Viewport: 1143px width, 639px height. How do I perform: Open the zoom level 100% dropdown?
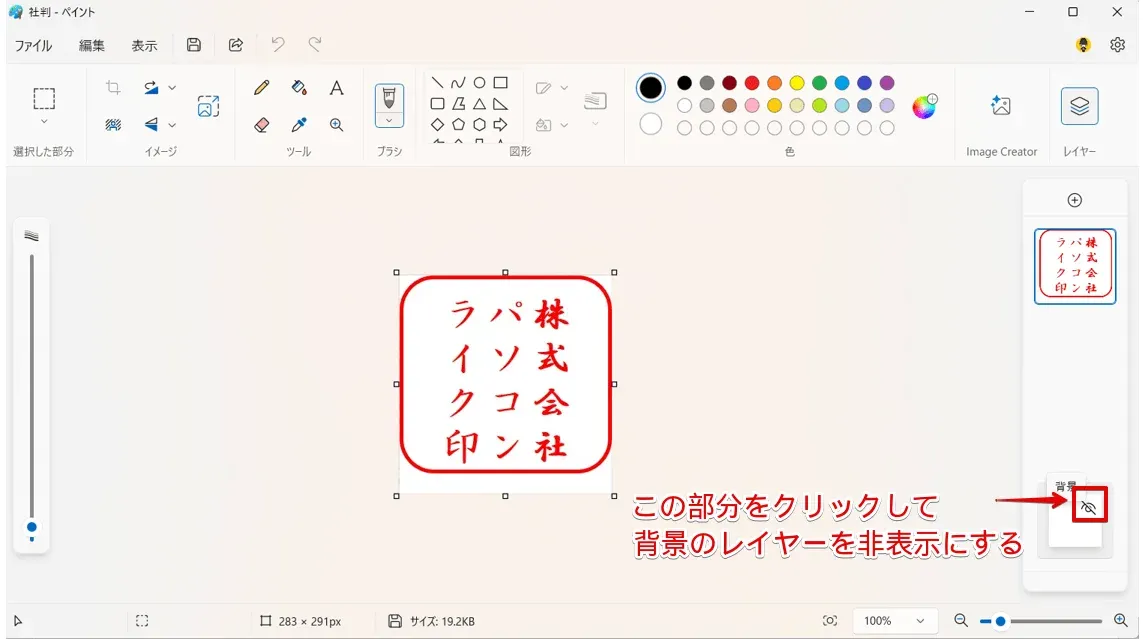[895, 620]
